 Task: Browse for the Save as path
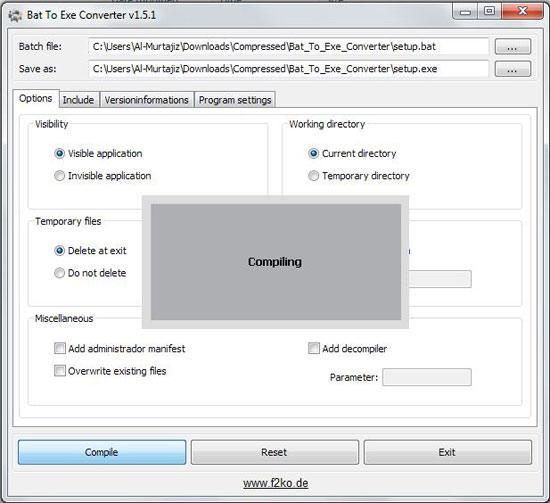tap(512, 69)
